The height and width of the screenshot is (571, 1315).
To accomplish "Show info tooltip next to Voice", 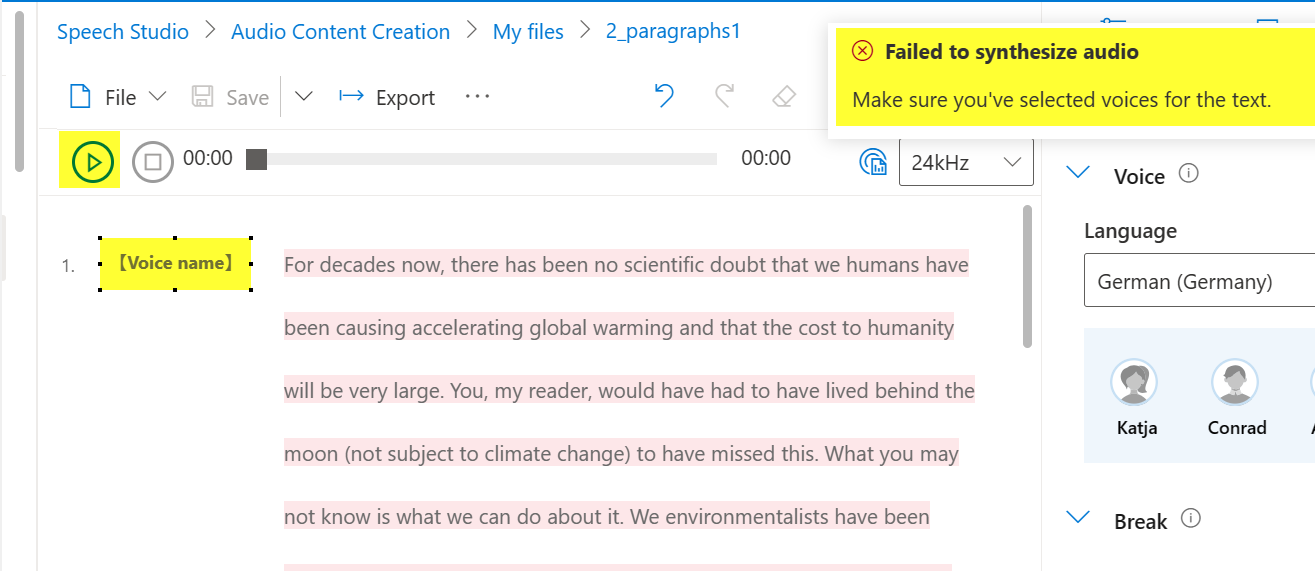I will point(1189,174).
